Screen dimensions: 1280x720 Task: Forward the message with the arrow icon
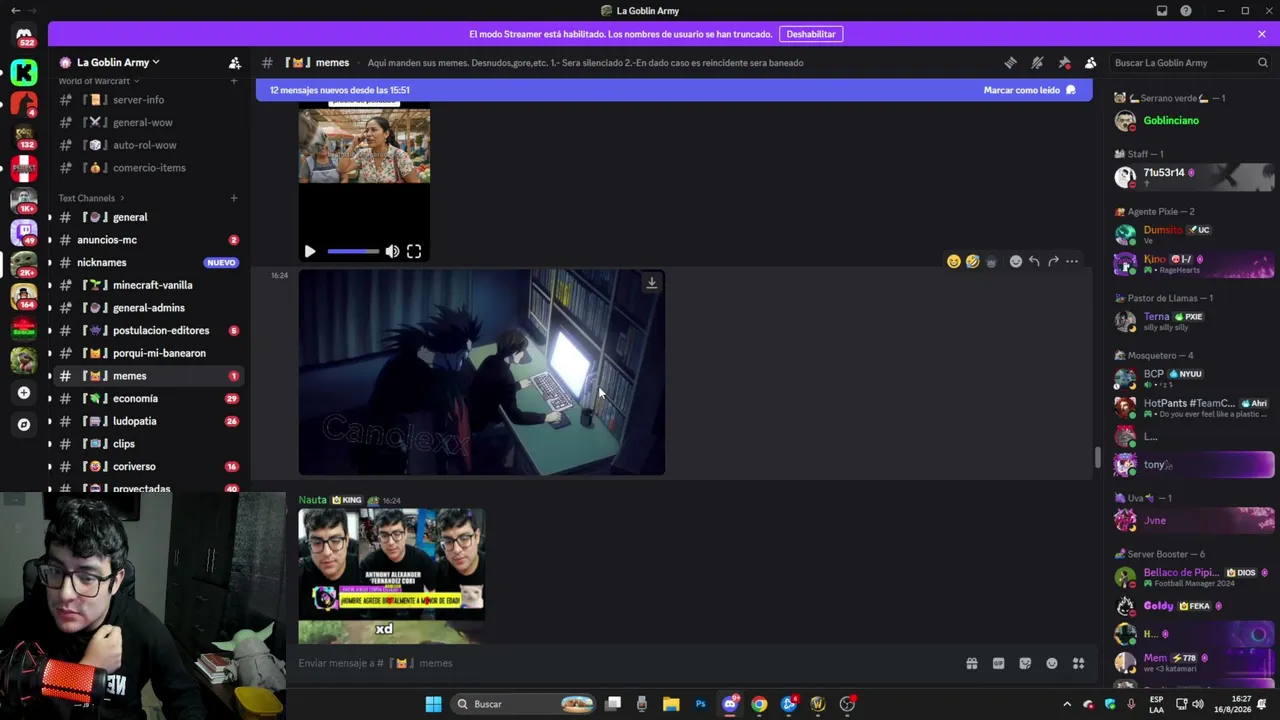(1053, 262)
